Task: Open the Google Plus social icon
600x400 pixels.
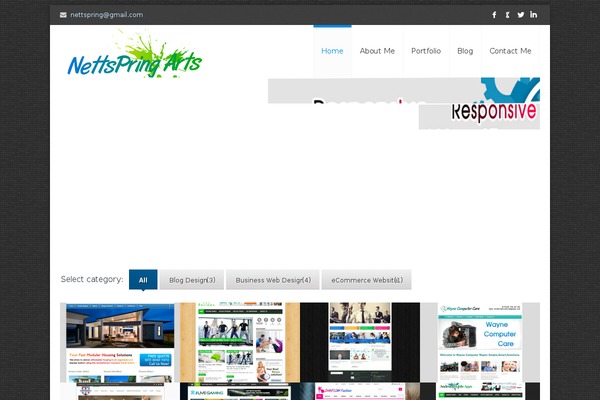Action: (507, 15)
